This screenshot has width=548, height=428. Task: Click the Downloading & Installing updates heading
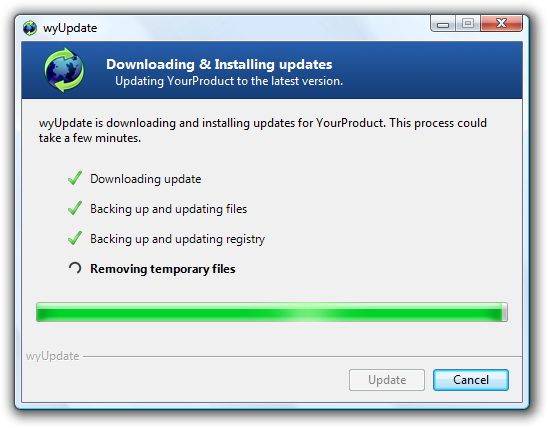[x=219, y=64]
